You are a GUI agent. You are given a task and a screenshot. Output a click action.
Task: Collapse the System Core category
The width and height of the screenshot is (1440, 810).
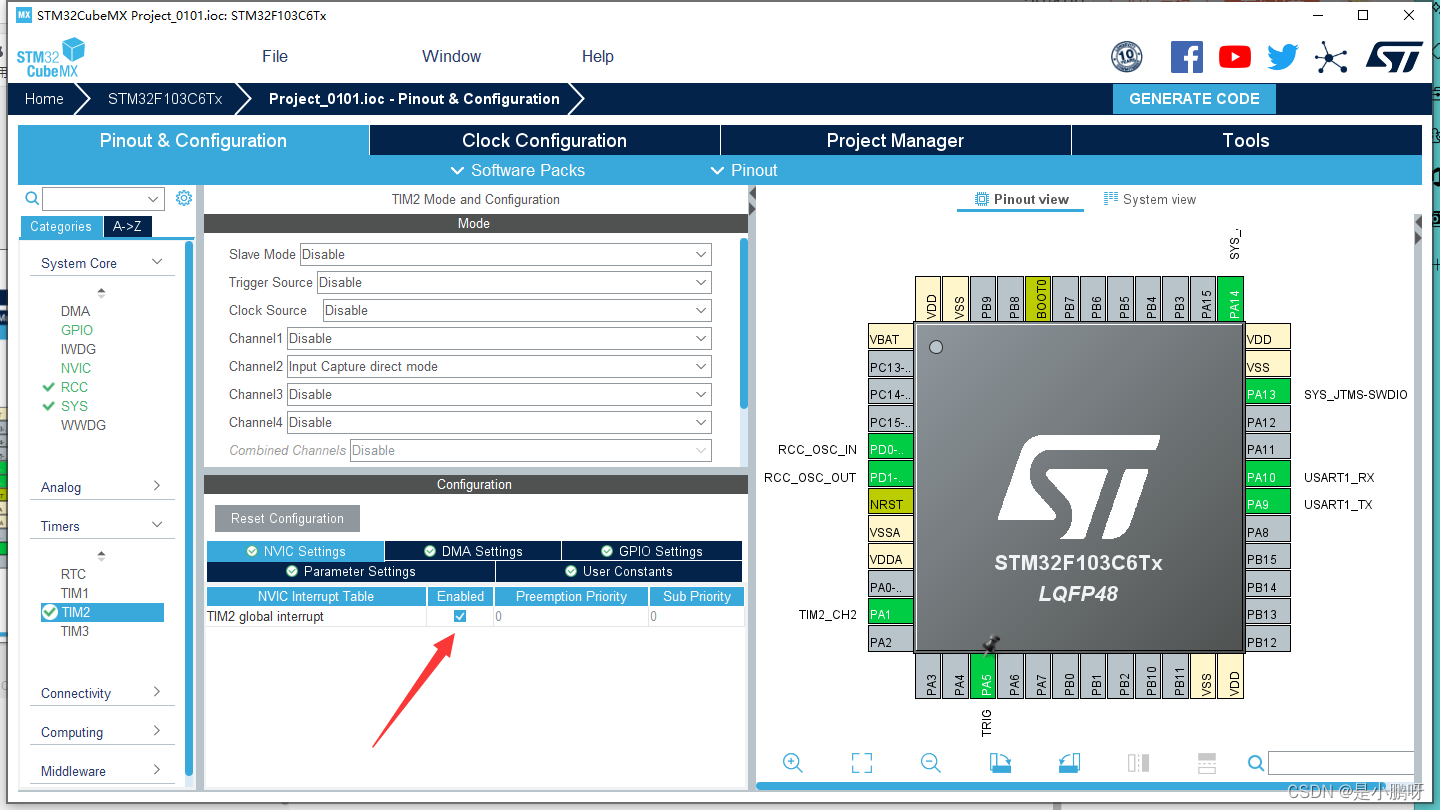tap(101, 263)
